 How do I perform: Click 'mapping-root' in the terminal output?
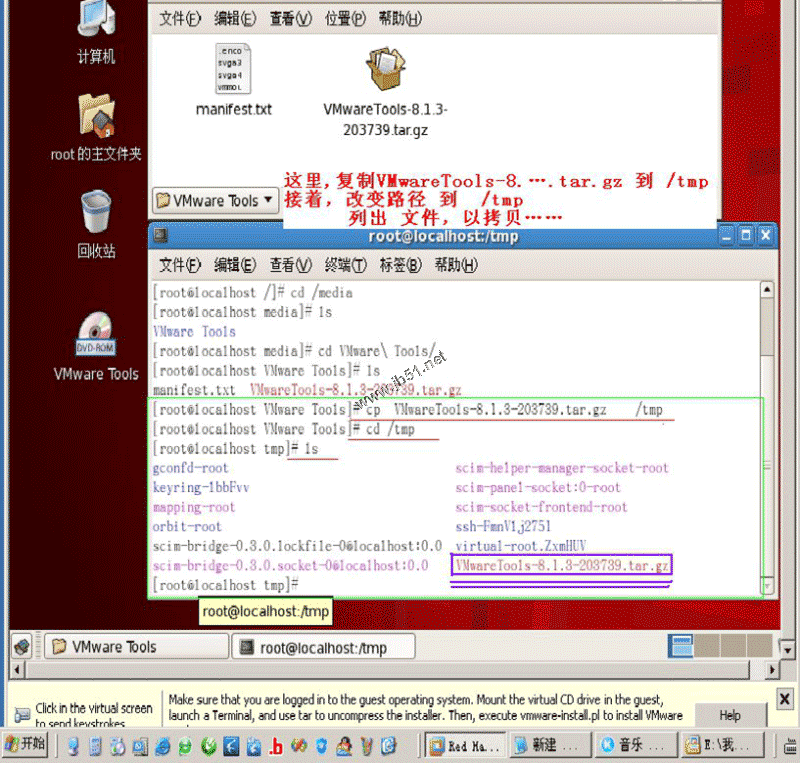[x=194, y=507]
